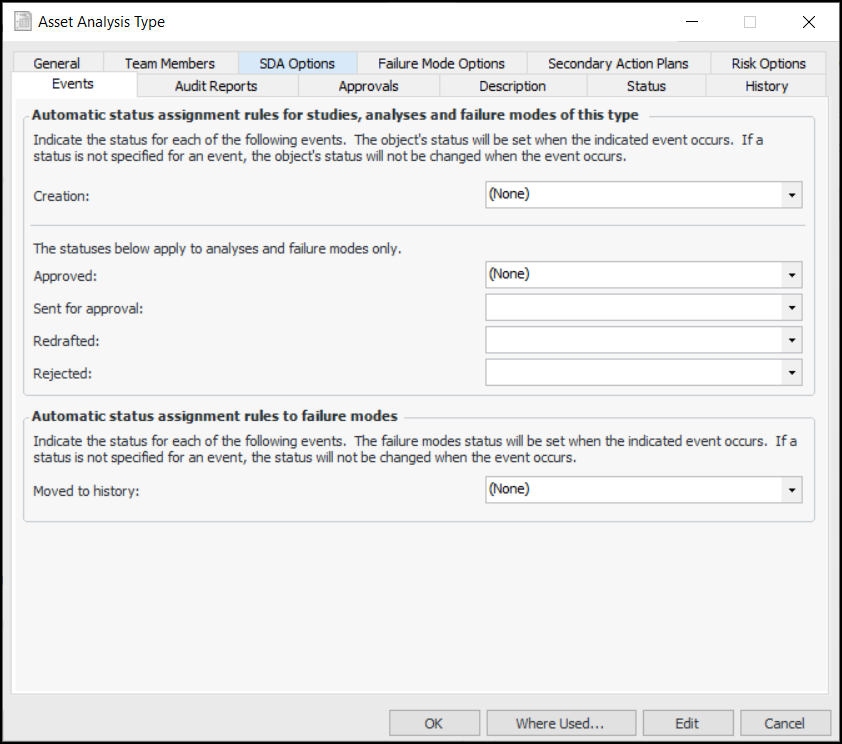Click the Where Used... button

click(x=560, y=723)
